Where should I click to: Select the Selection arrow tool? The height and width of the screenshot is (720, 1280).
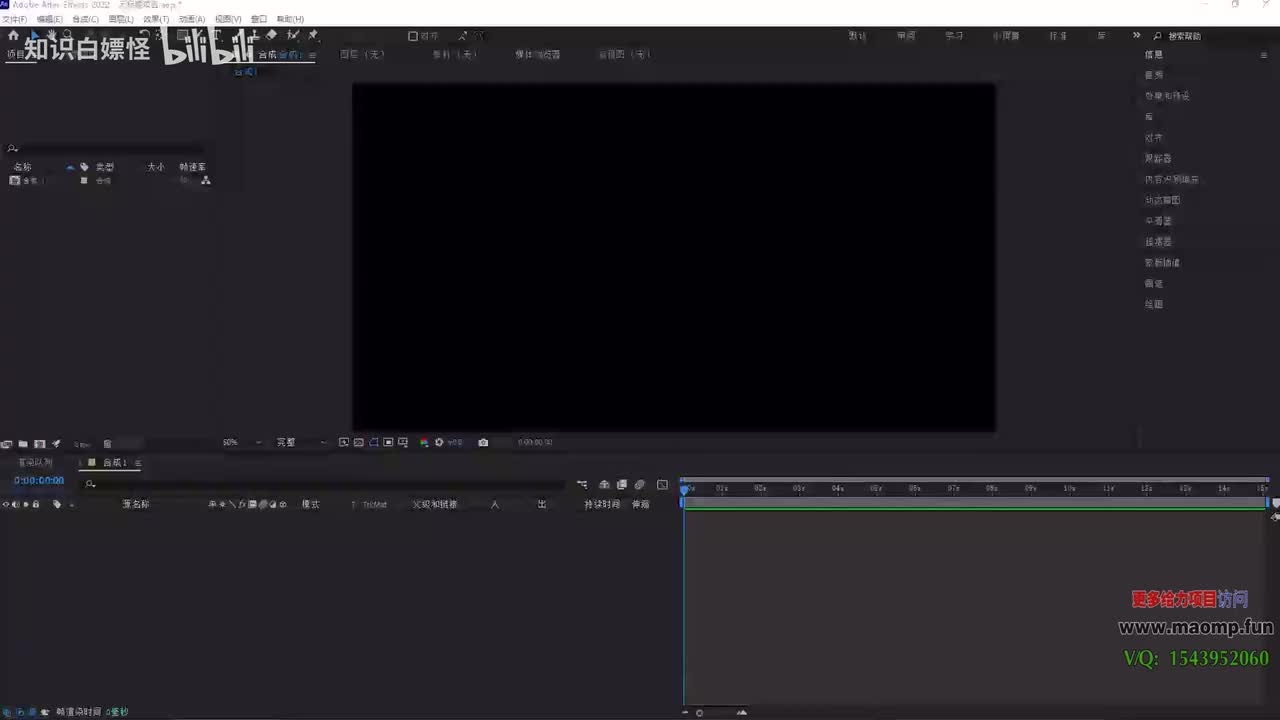(x=34, y=35)
